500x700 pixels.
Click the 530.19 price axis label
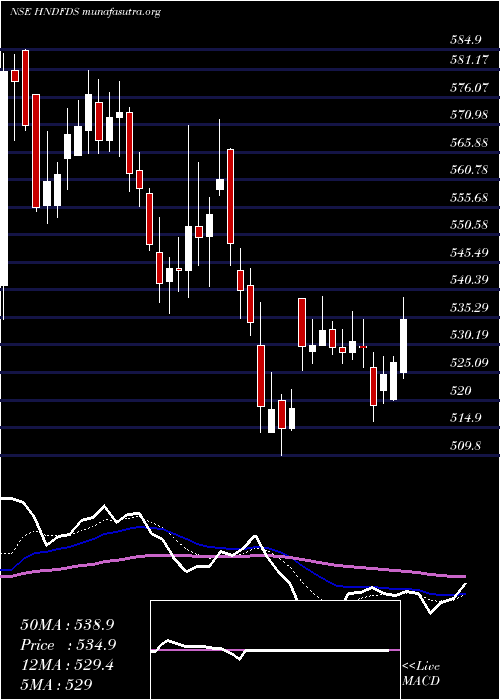coord(468,335)
